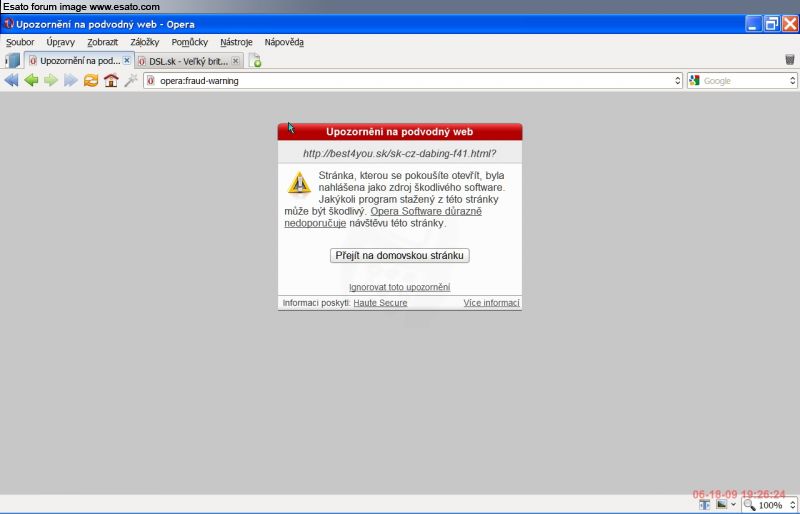The width and height of the screenshot is (800, 514).
Task: Minimize the Opera window
Action: [754, 23]
